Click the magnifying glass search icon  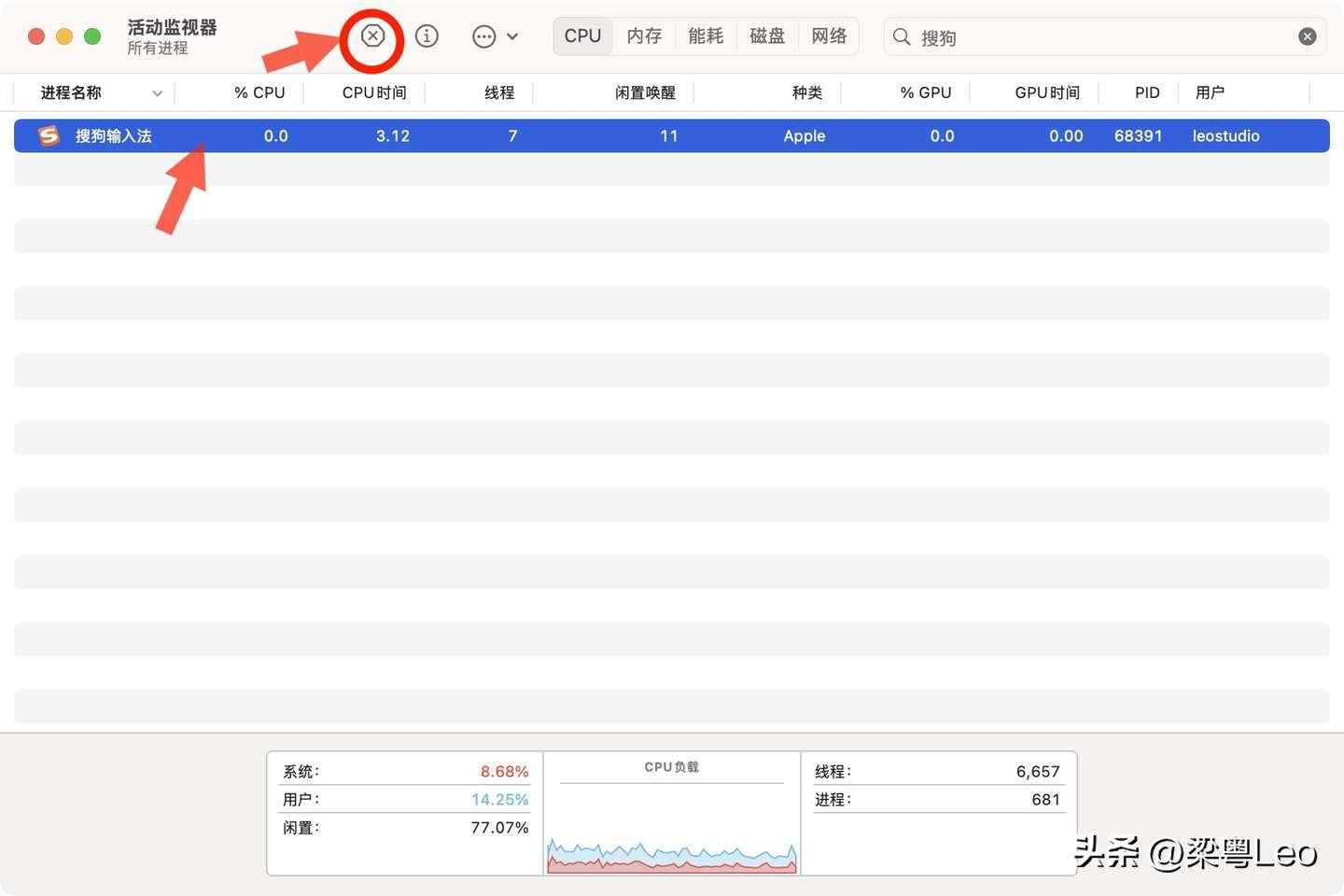pos(902,37)
